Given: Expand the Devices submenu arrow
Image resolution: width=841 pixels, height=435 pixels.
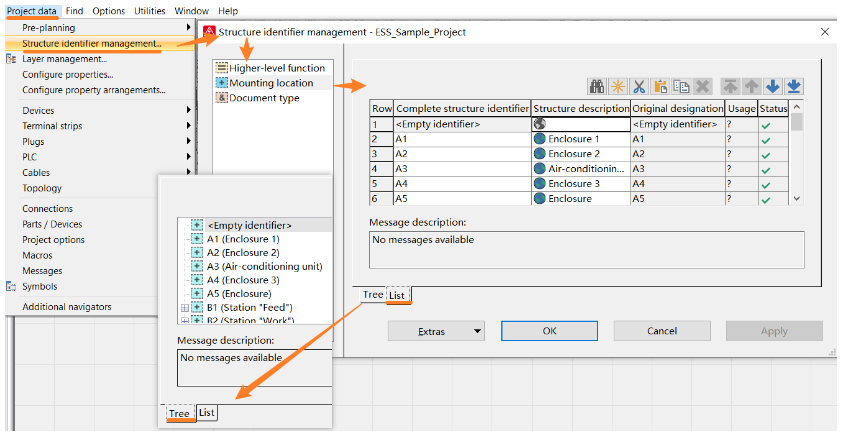Looking at the screenshot, I should click(188, 110).
